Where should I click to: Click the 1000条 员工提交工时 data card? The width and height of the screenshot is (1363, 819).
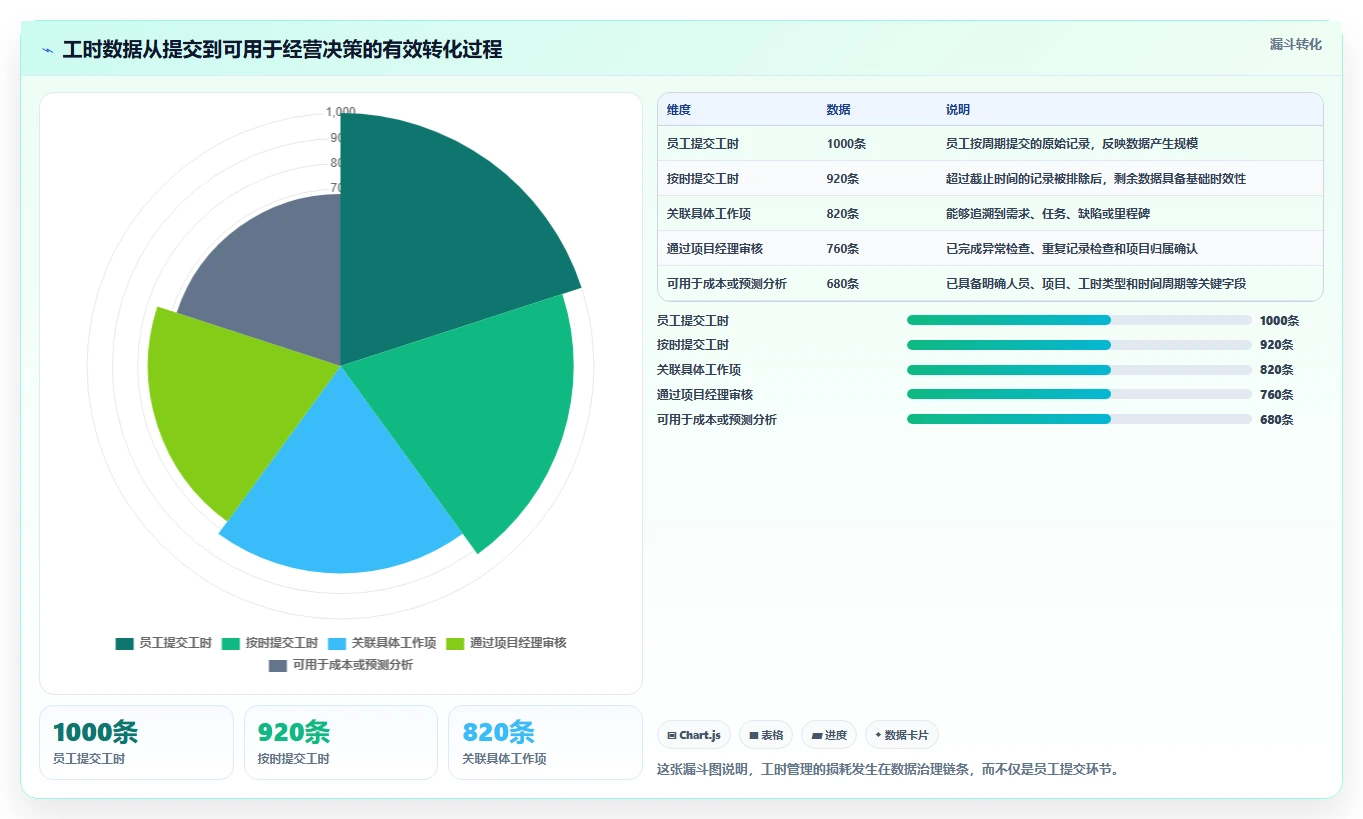[136, 742]
